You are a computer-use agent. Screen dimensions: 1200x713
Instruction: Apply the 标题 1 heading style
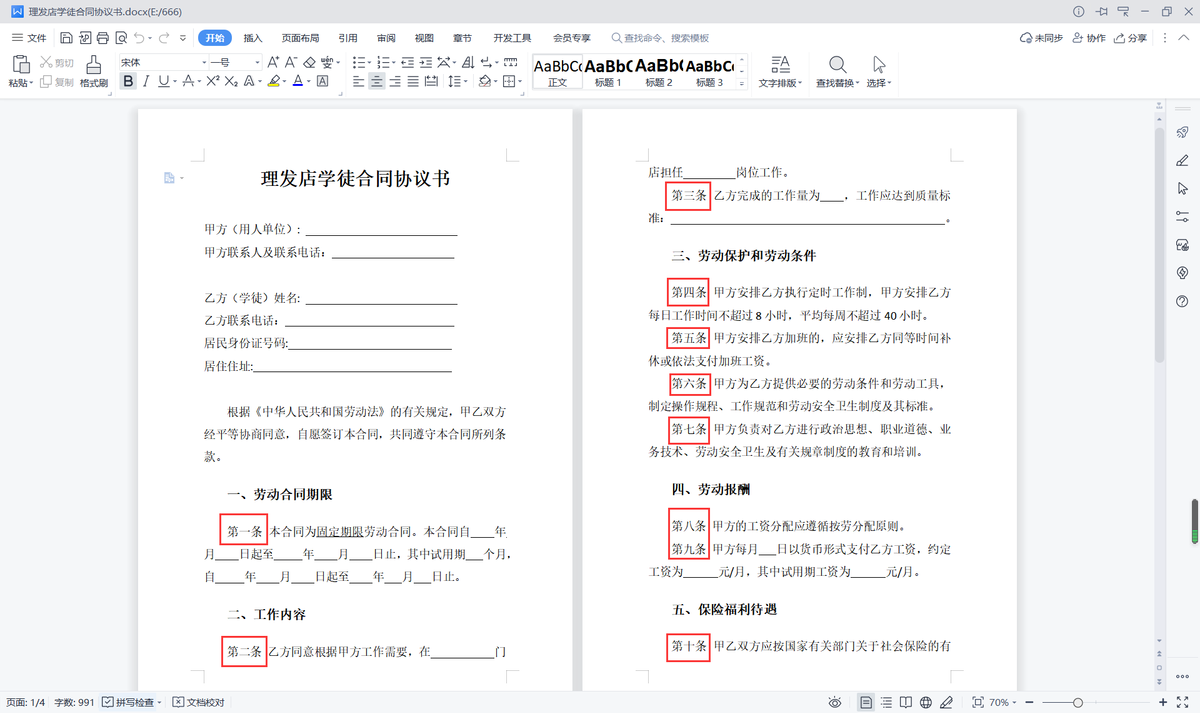(x=608, y=71)
